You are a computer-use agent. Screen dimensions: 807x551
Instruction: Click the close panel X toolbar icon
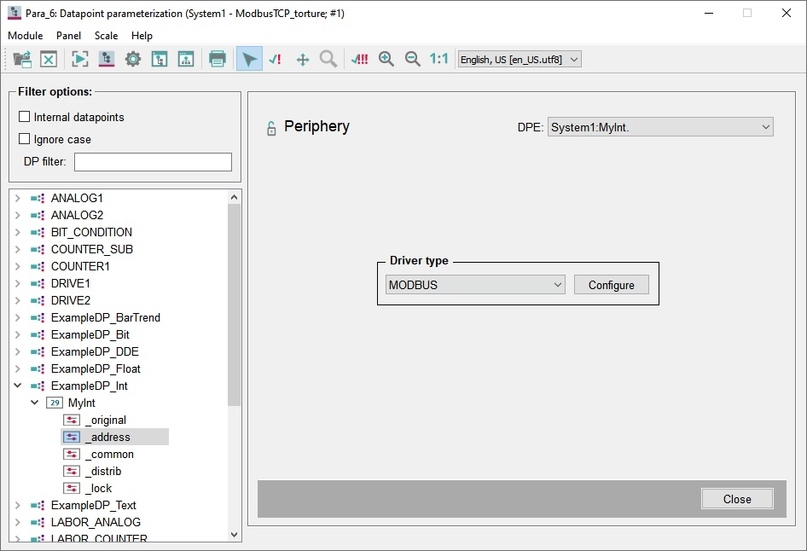pyautogui.click(x=48, y=59)
